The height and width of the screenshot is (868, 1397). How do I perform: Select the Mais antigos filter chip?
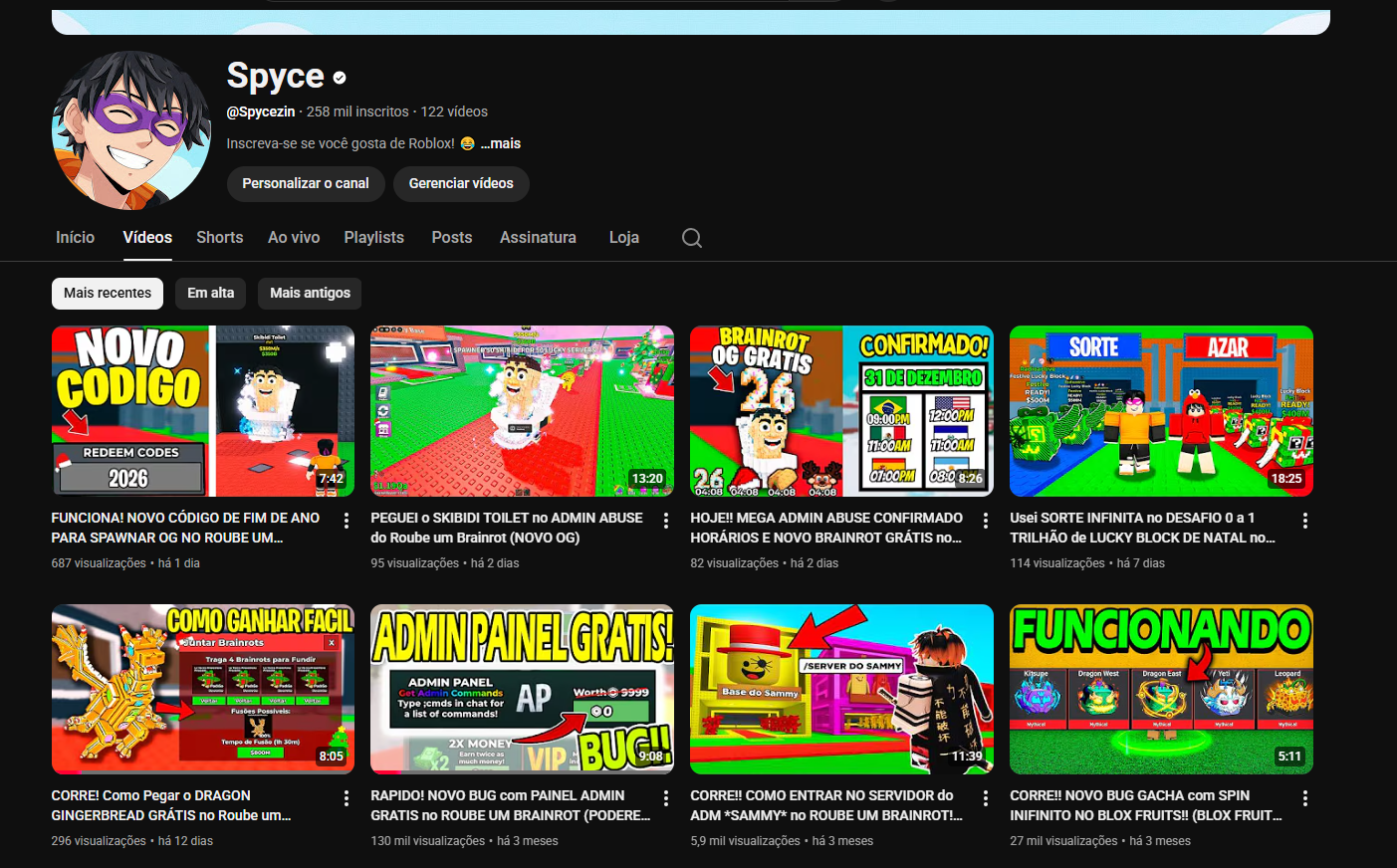(x=310, y=293)
